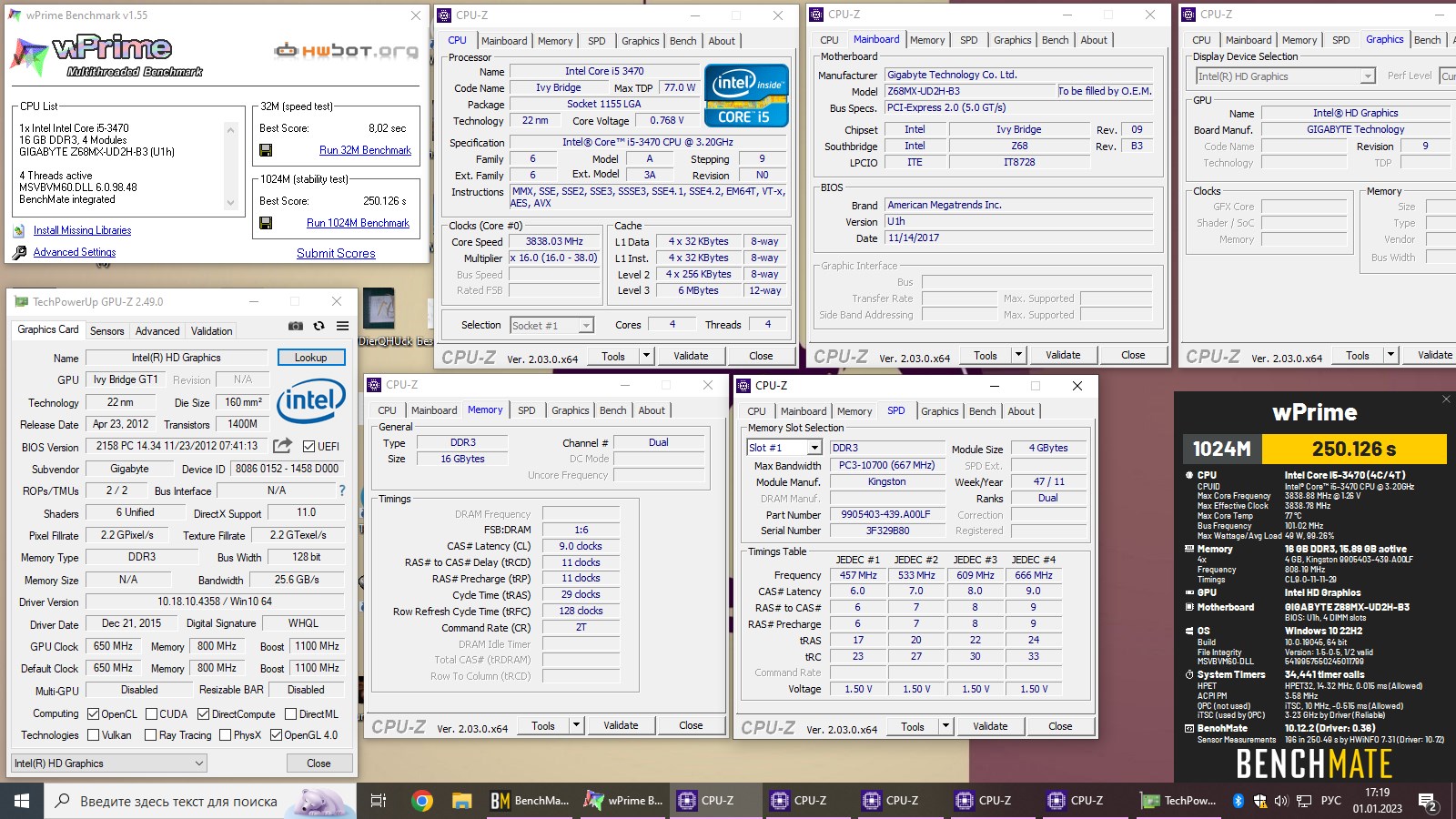
Task: Click the Bluetooth tray icon
Action: 1238,801
